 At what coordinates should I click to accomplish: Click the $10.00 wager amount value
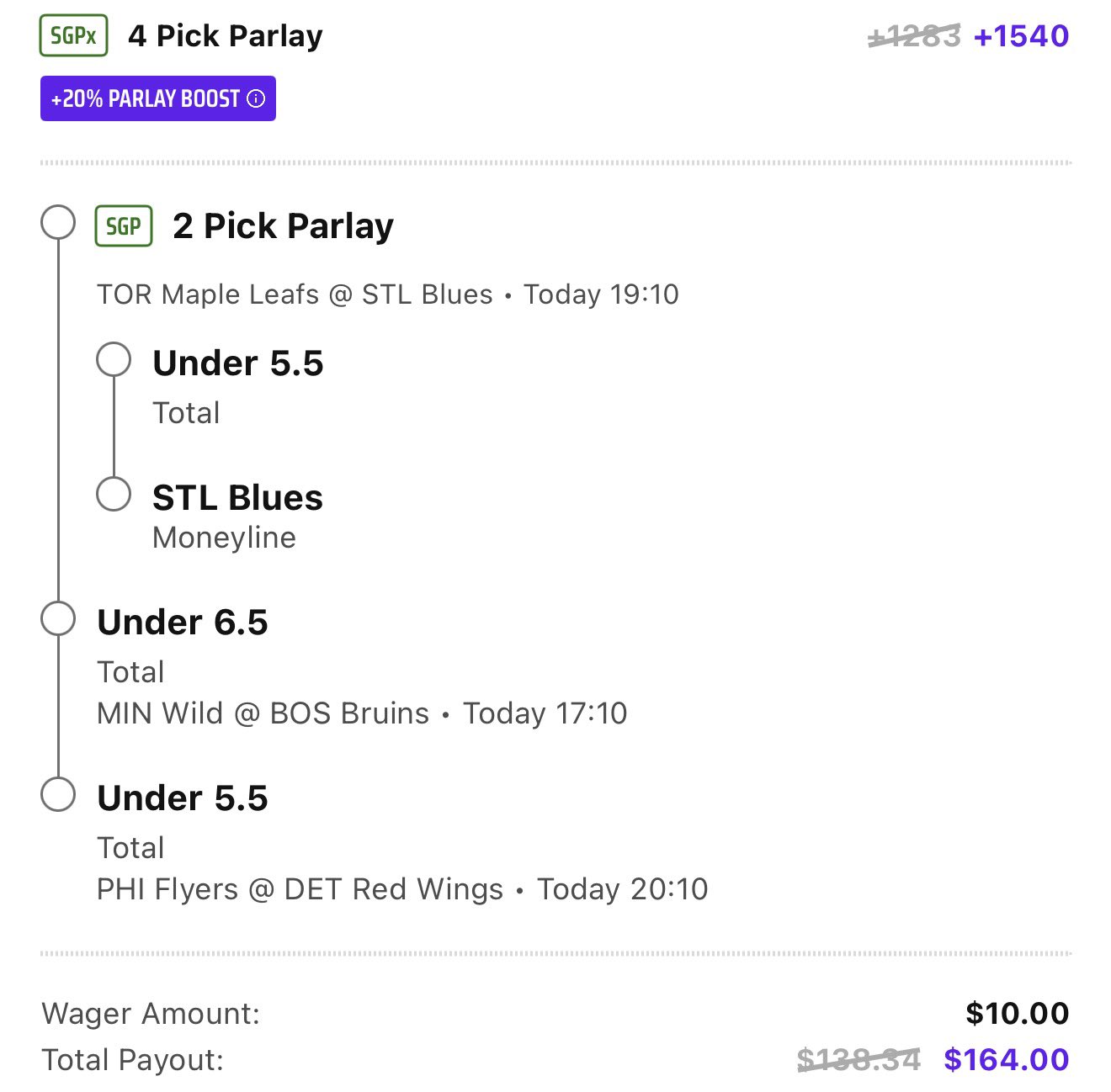tap(1017, 1014)
